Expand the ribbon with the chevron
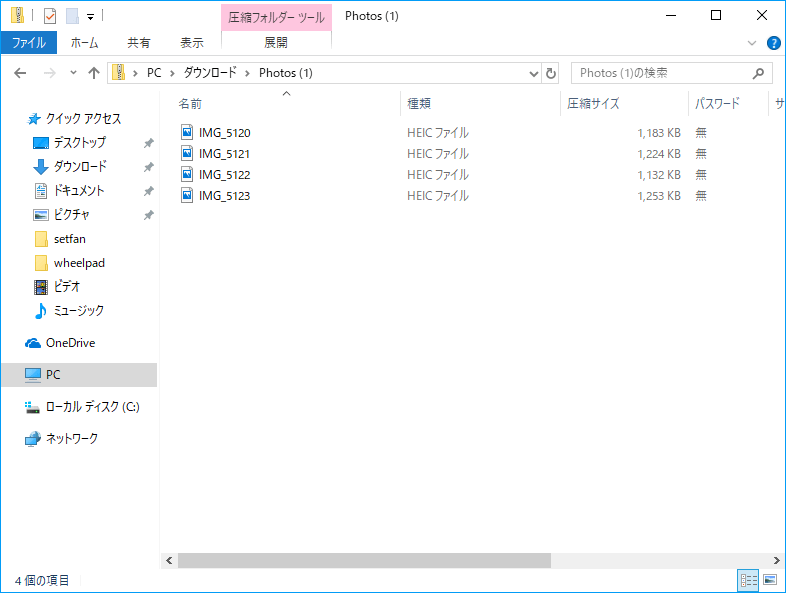This screenshot has width=786, height=593. point(752,43)
